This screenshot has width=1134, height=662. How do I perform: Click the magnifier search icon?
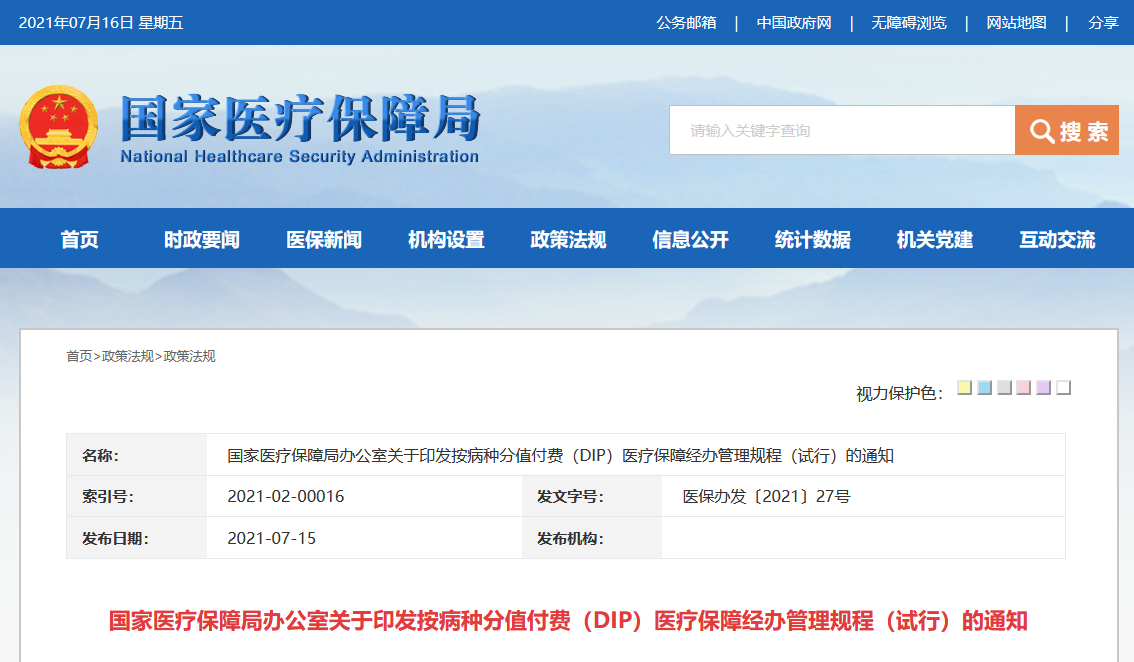[1041, 131]
